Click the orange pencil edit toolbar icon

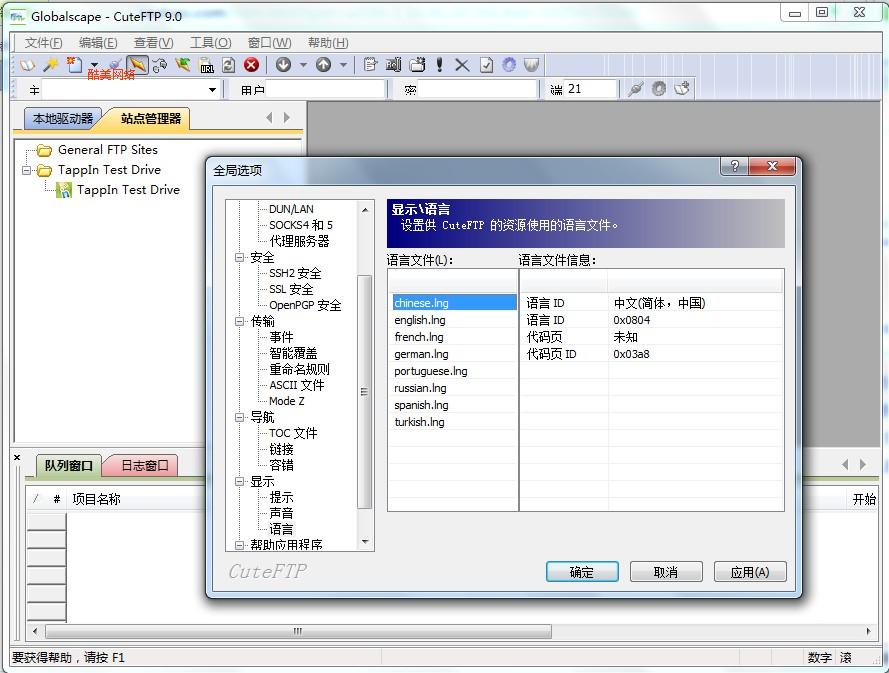pos(137,65)
